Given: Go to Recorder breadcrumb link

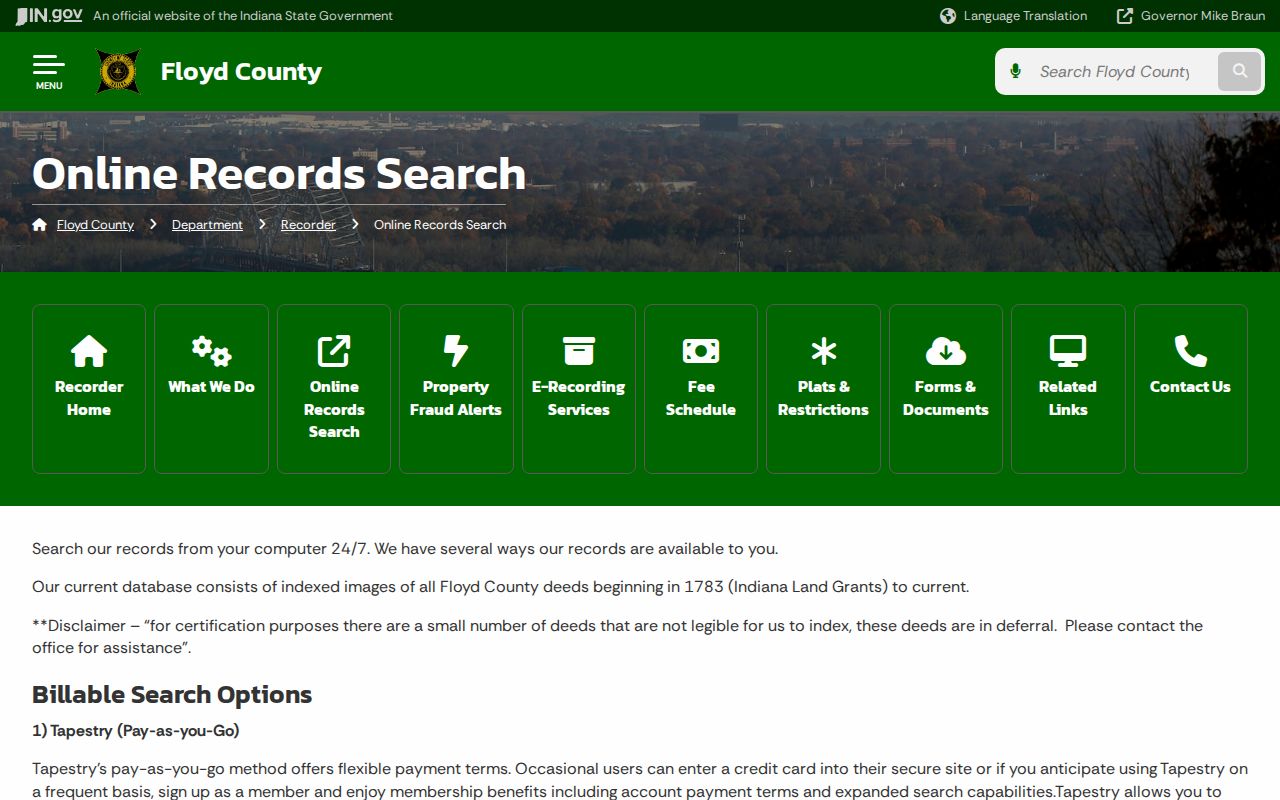Looking at the screenshot, I should coord(308,225).
